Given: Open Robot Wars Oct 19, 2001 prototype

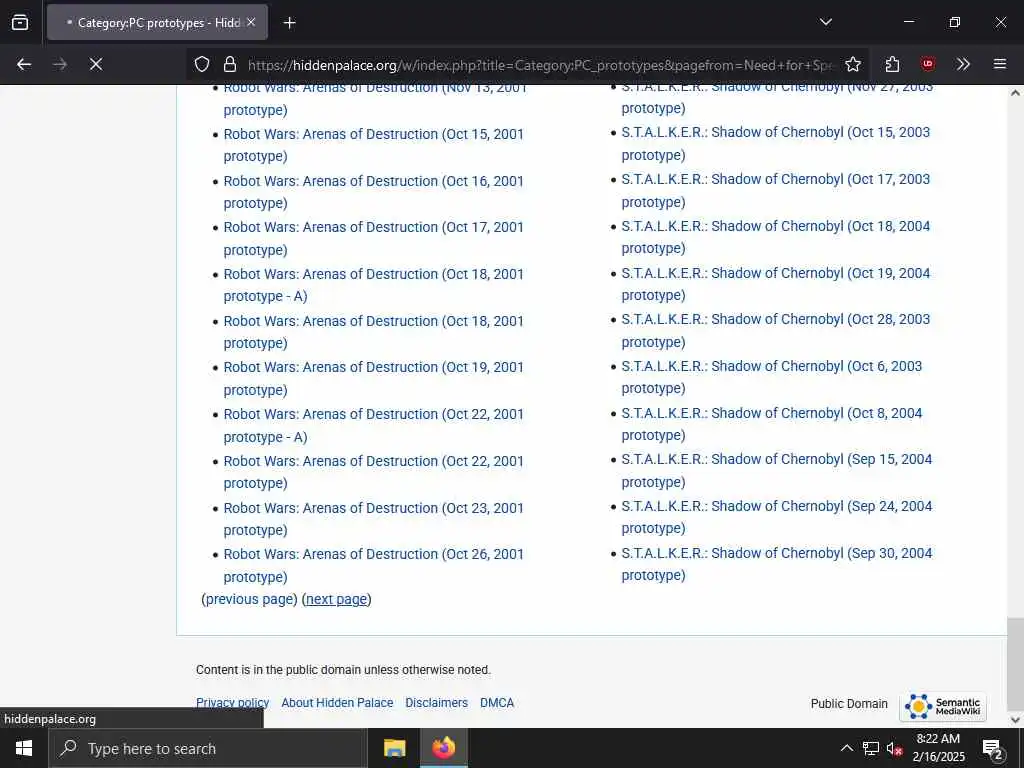Looking at the screenshot, I should (374, 379).
